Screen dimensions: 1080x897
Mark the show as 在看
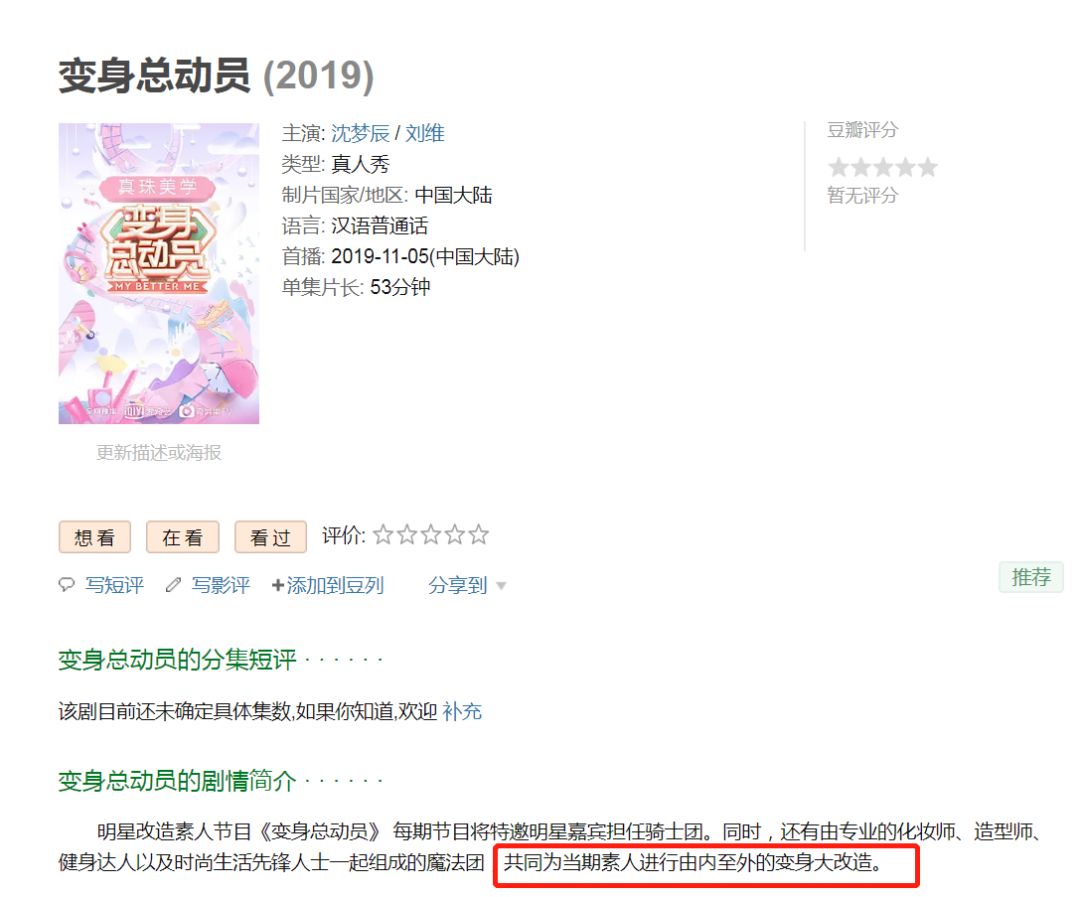tap(183, 537)
